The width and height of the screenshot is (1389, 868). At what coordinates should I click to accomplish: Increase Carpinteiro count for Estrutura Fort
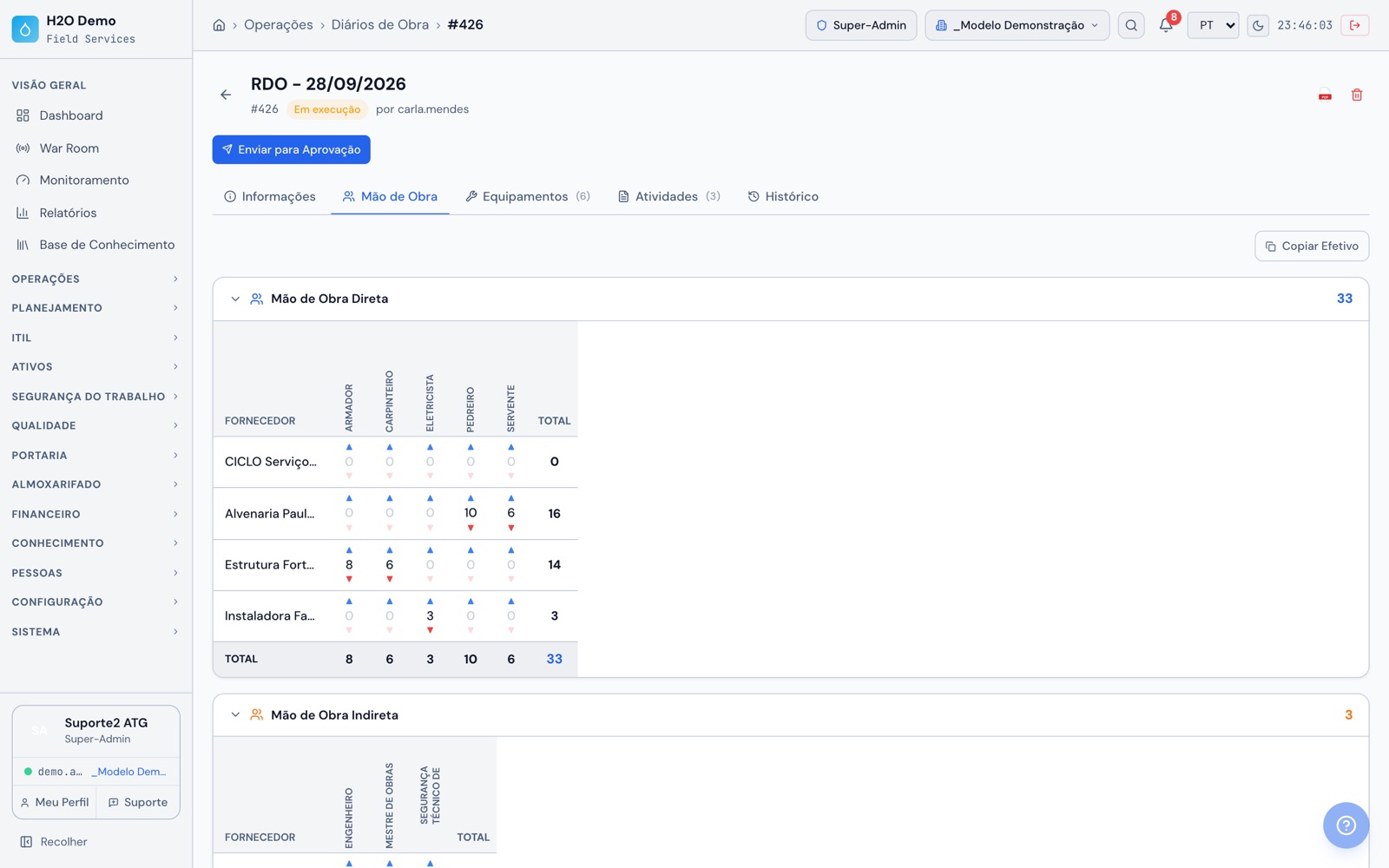390,550
